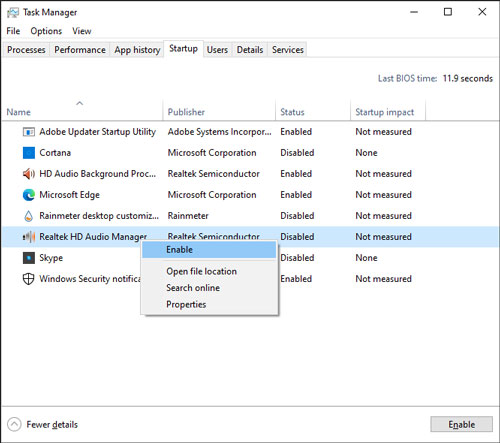Select the Cortana row name

pos(55,153)
